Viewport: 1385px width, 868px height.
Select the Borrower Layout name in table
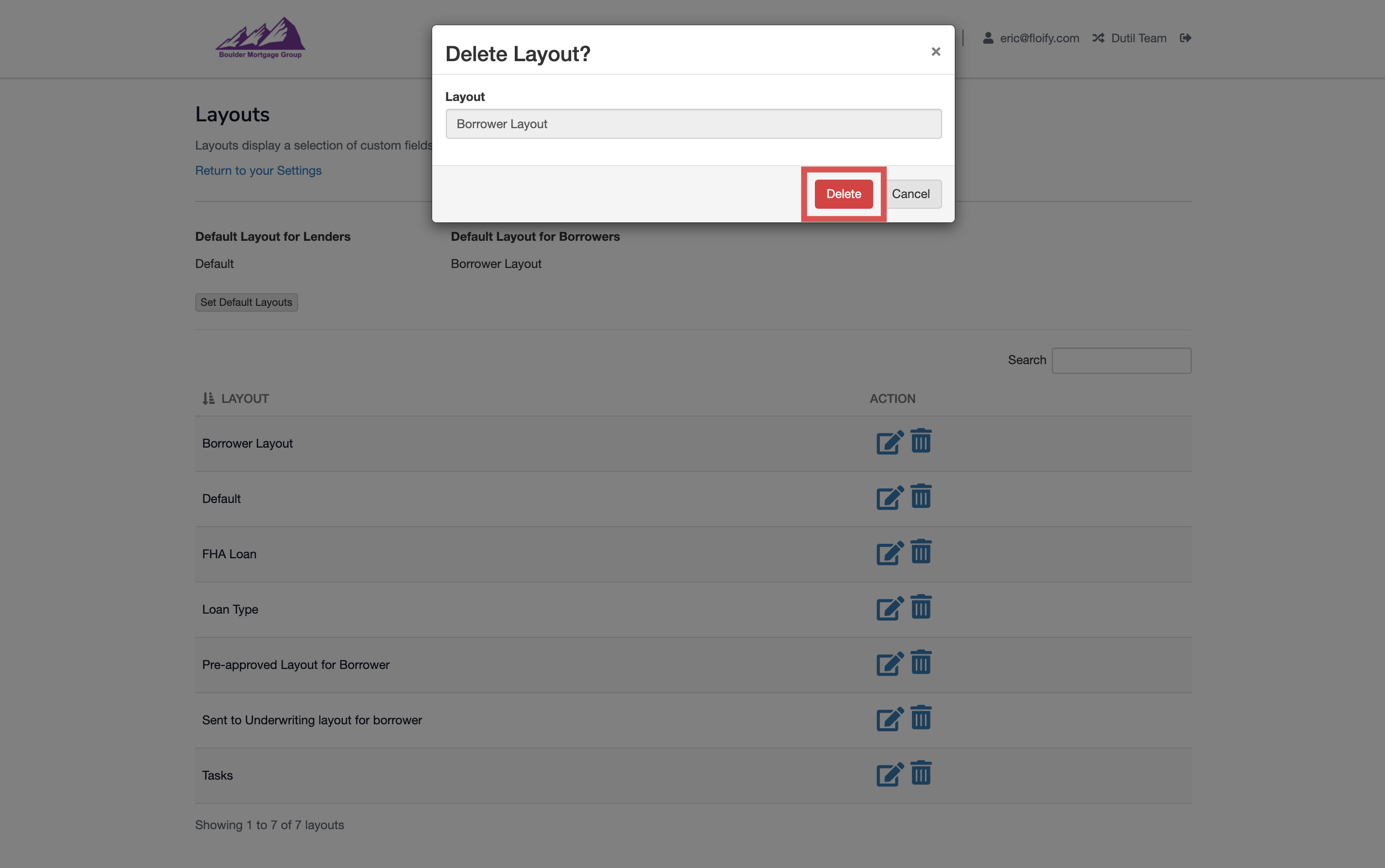point(247,443)
